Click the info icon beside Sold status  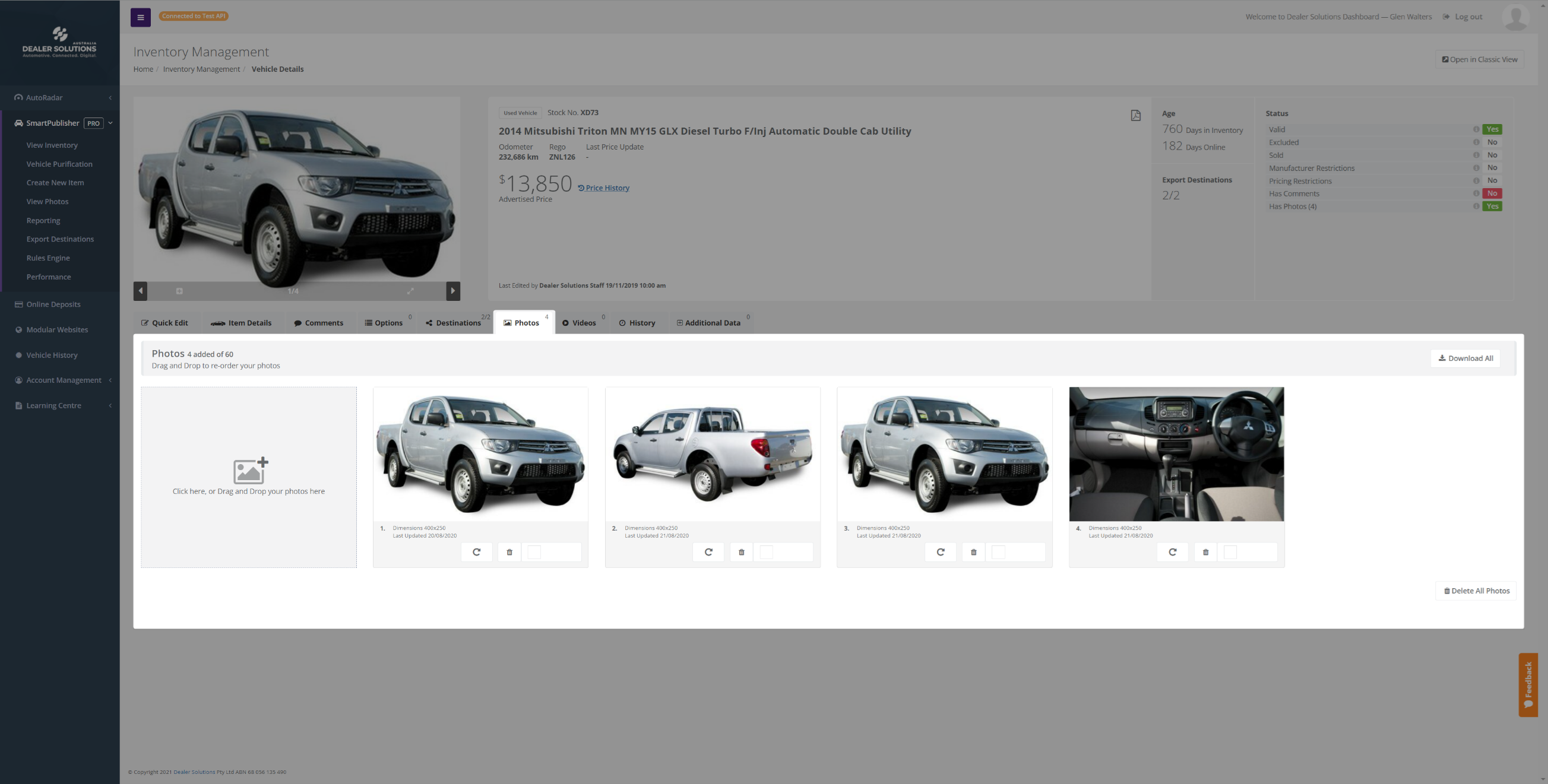click(1476, 155)
